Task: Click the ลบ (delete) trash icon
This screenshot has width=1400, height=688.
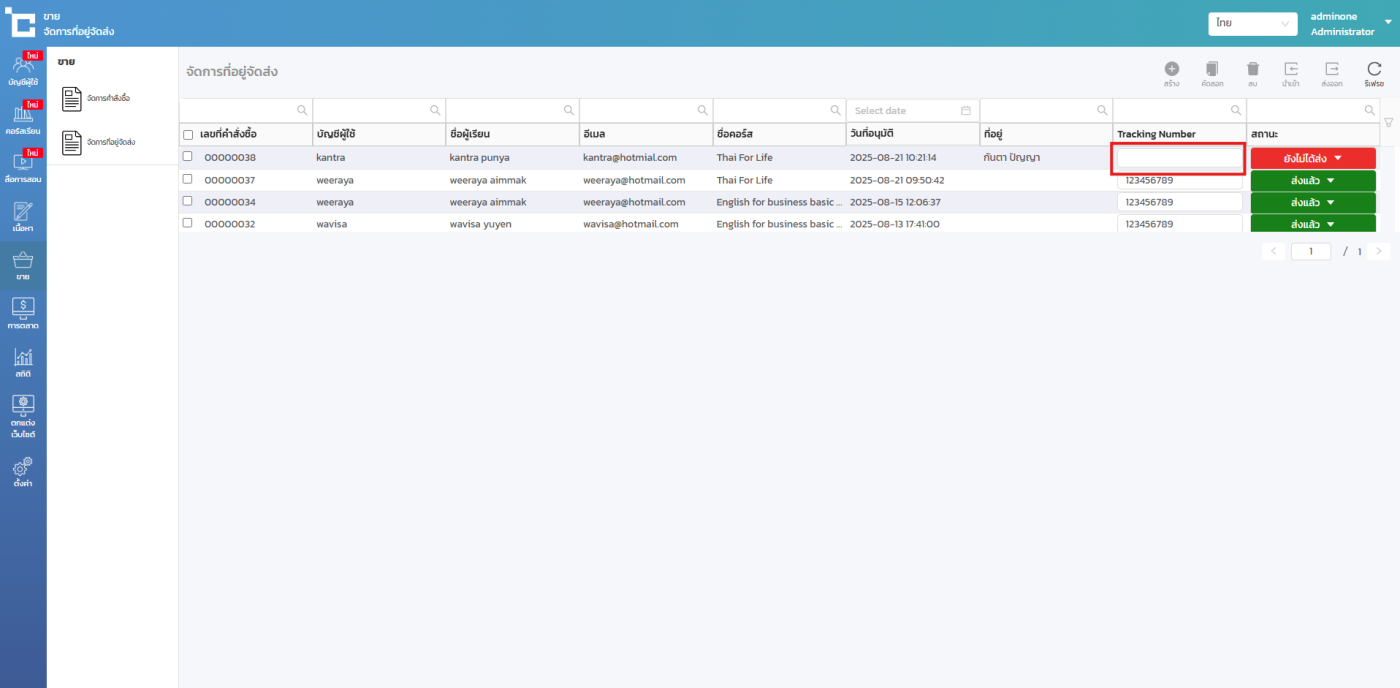Action: coord(1252,70)
